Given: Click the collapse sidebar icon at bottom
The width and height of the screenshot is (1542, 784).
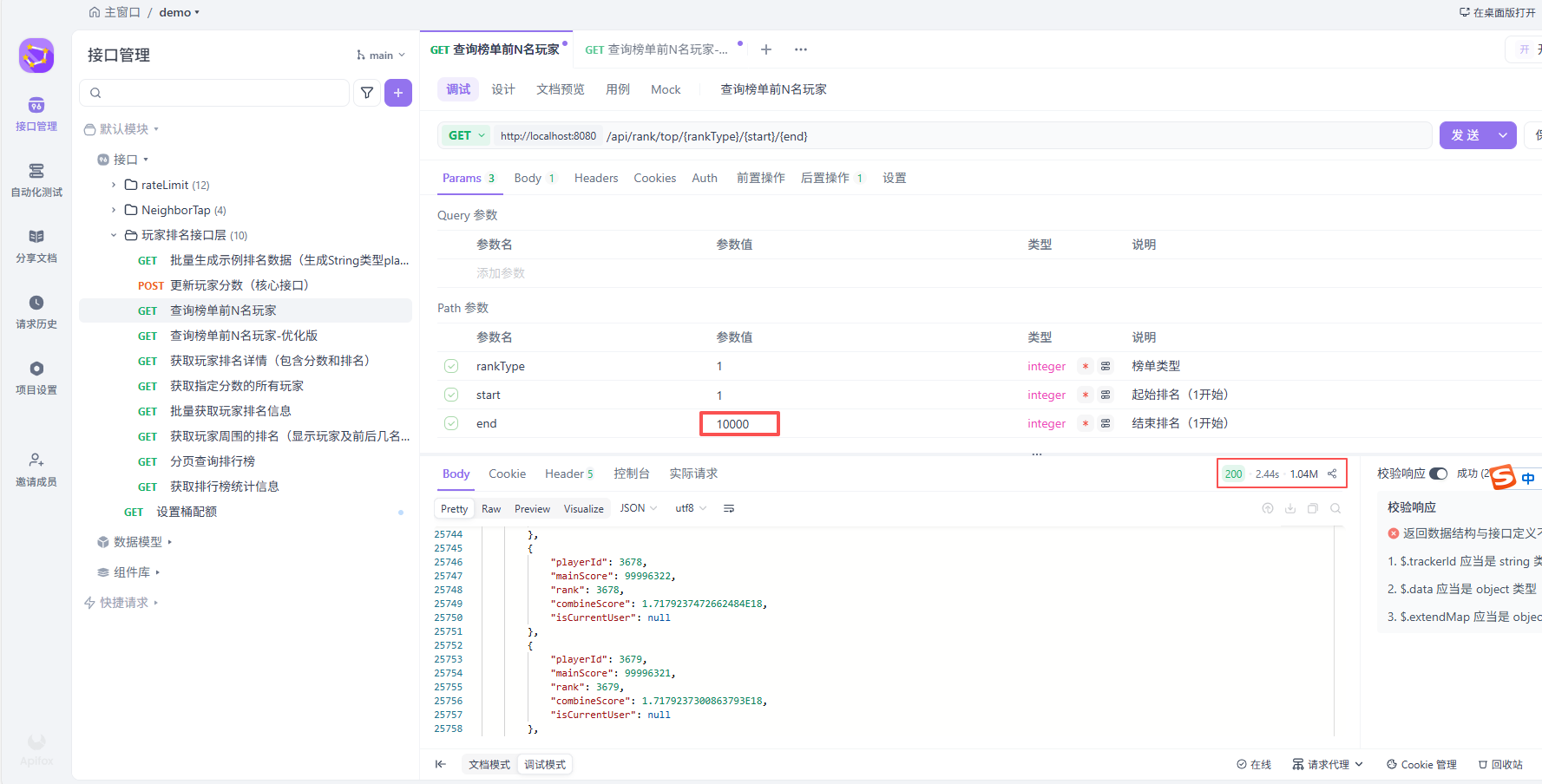Looking at the screenshot, I should coord(441,764).
